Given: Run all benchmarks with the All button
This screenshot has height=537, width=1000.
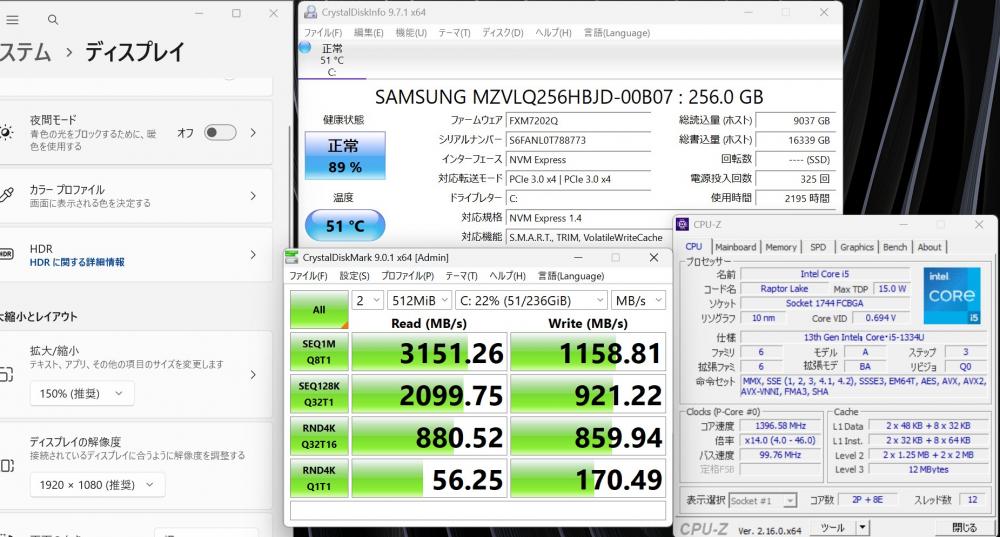Looking at the screenshot, I should tap(319, 310).
